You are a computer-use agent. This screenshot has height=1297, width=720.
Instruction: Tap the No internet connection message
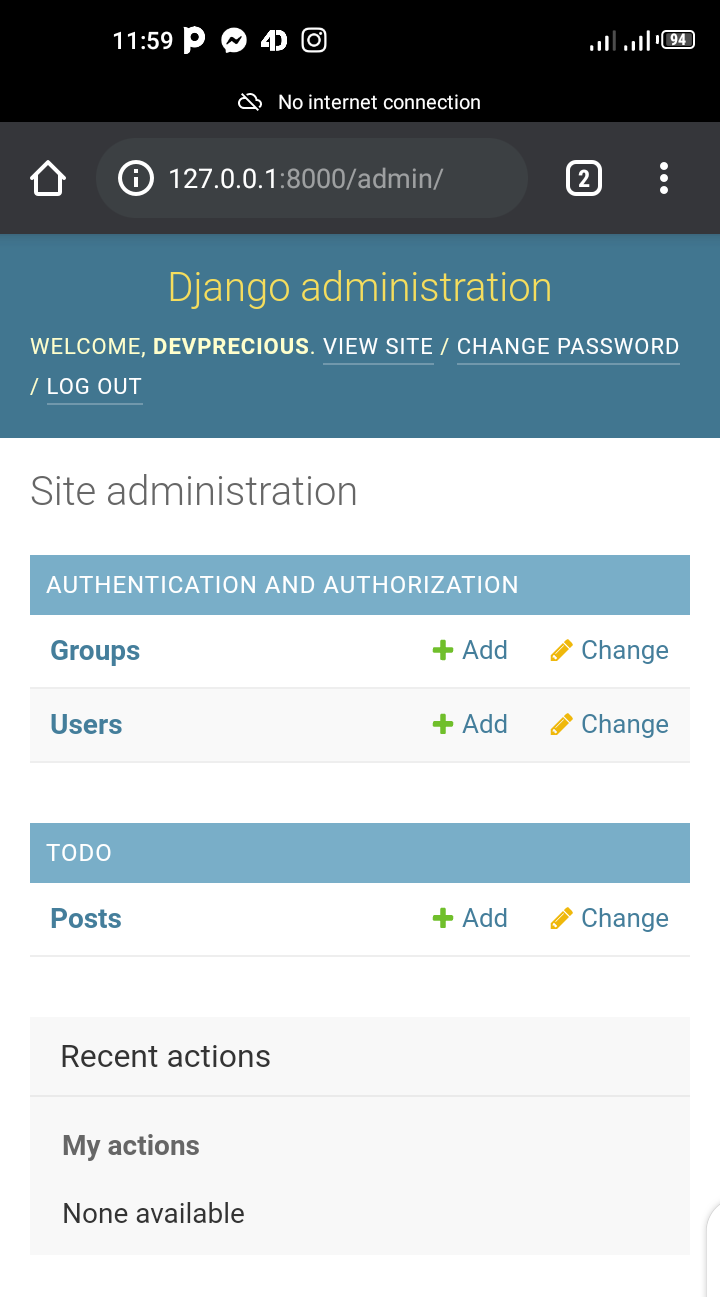(x=379, y=102)
